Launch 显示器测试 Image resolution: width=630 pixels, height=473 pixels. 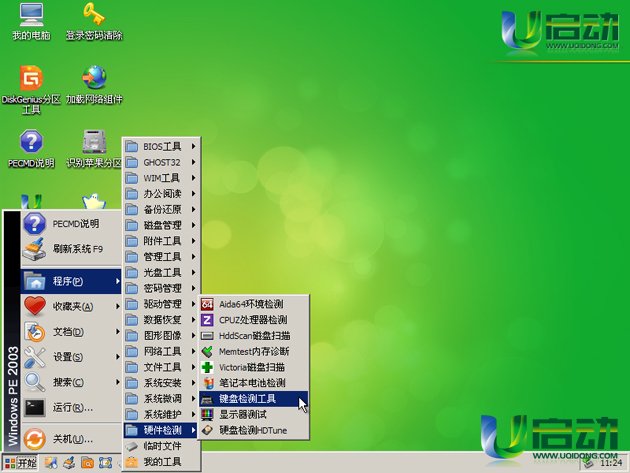point(254,414)
